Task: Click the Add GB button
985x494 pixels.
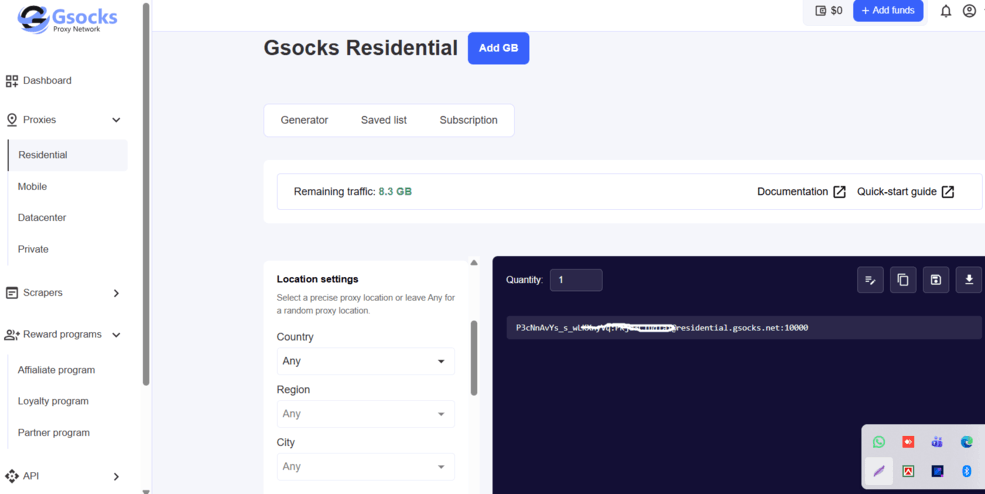Action: (499, 48)
